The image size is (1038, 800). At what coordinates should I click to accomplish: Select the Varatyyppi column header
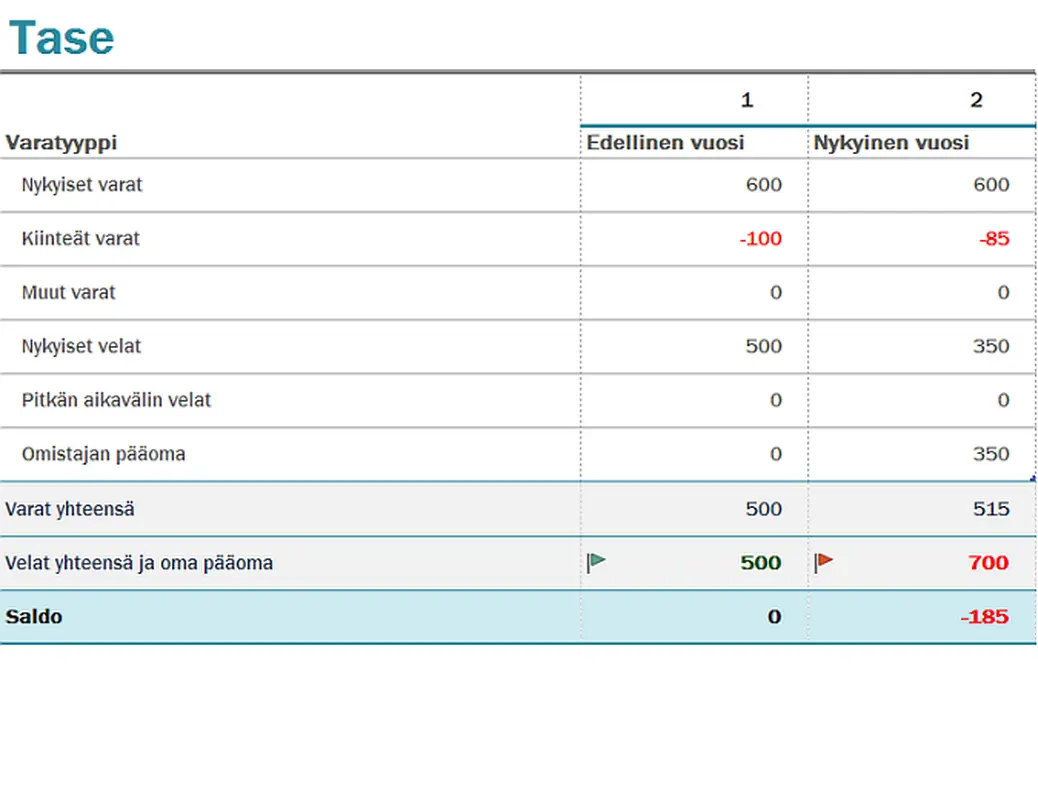61,143
